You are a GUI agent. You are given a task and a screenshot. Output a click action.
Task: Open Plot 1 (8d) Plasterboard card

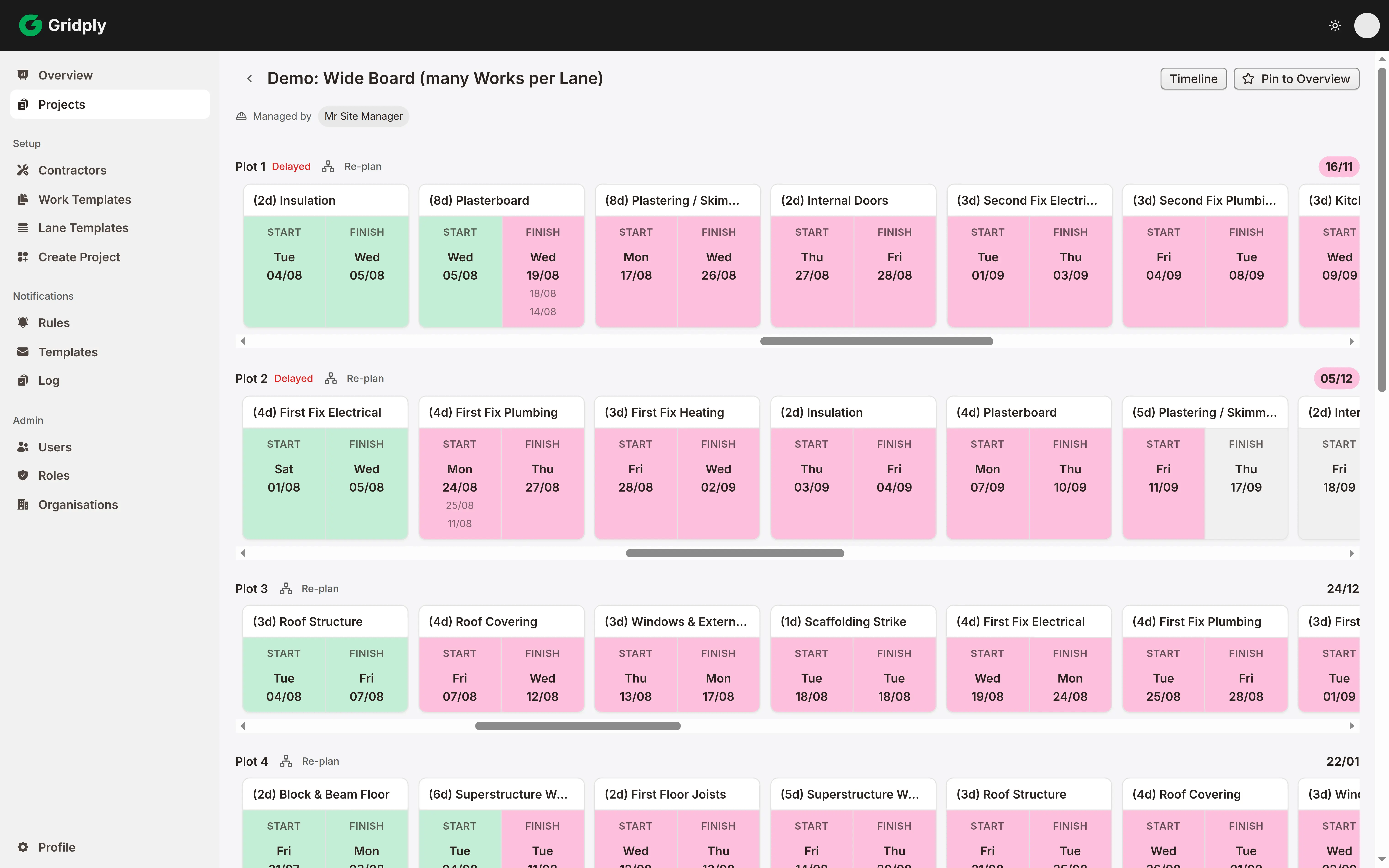coord(502,256)
